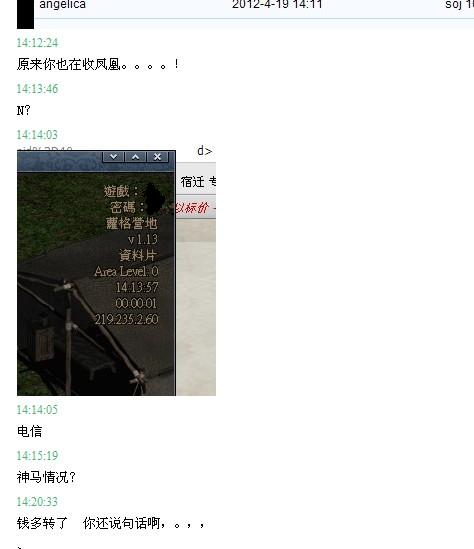474x549 pixels.
Task: Click the 14:14:03 timestamp
Action: [x=37, y=134]
